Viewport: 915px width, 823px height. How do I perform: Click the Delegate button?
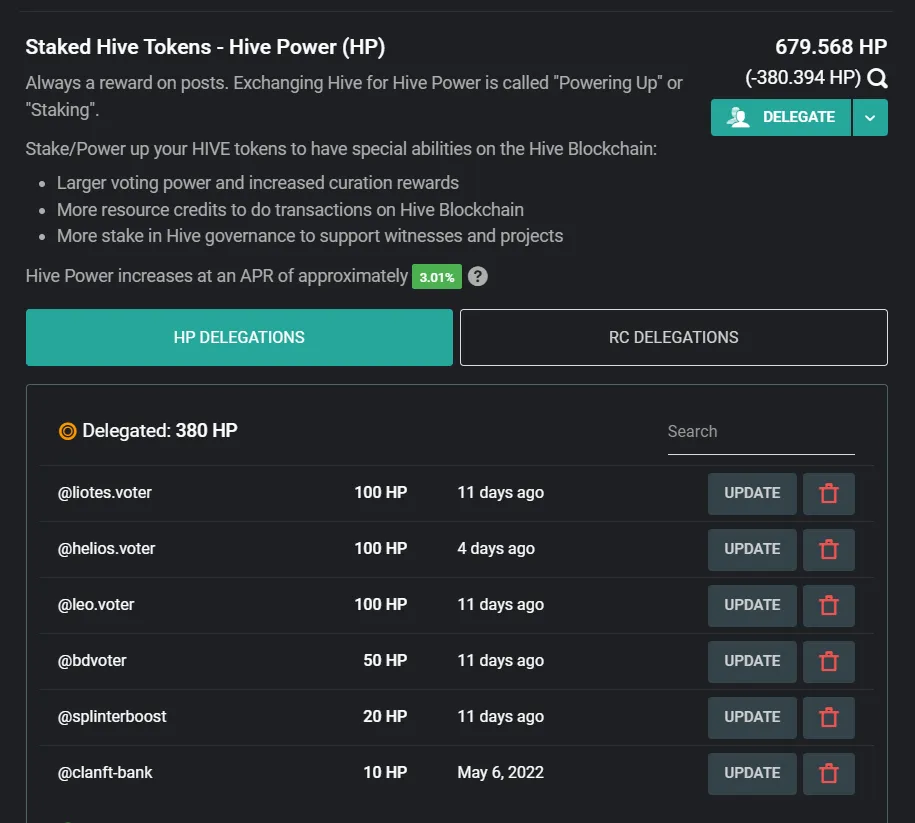(x=781, y=118)
